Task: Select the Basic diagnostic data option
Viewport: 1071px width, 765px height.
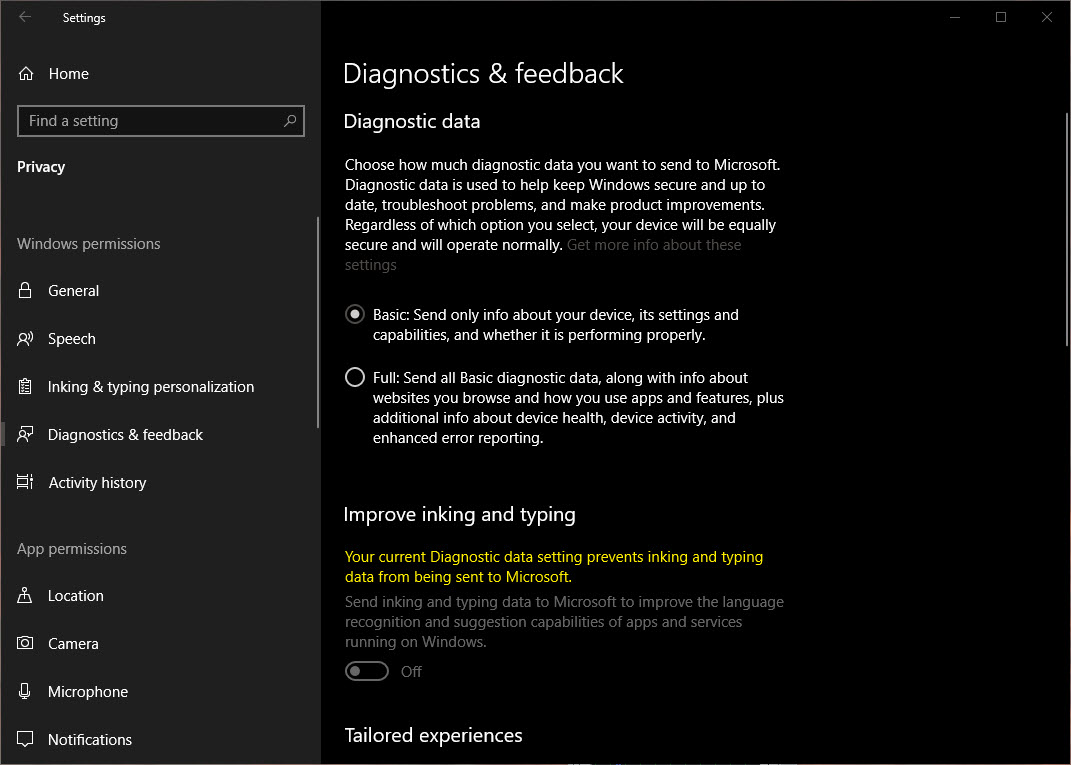Action: click(355, 315)
